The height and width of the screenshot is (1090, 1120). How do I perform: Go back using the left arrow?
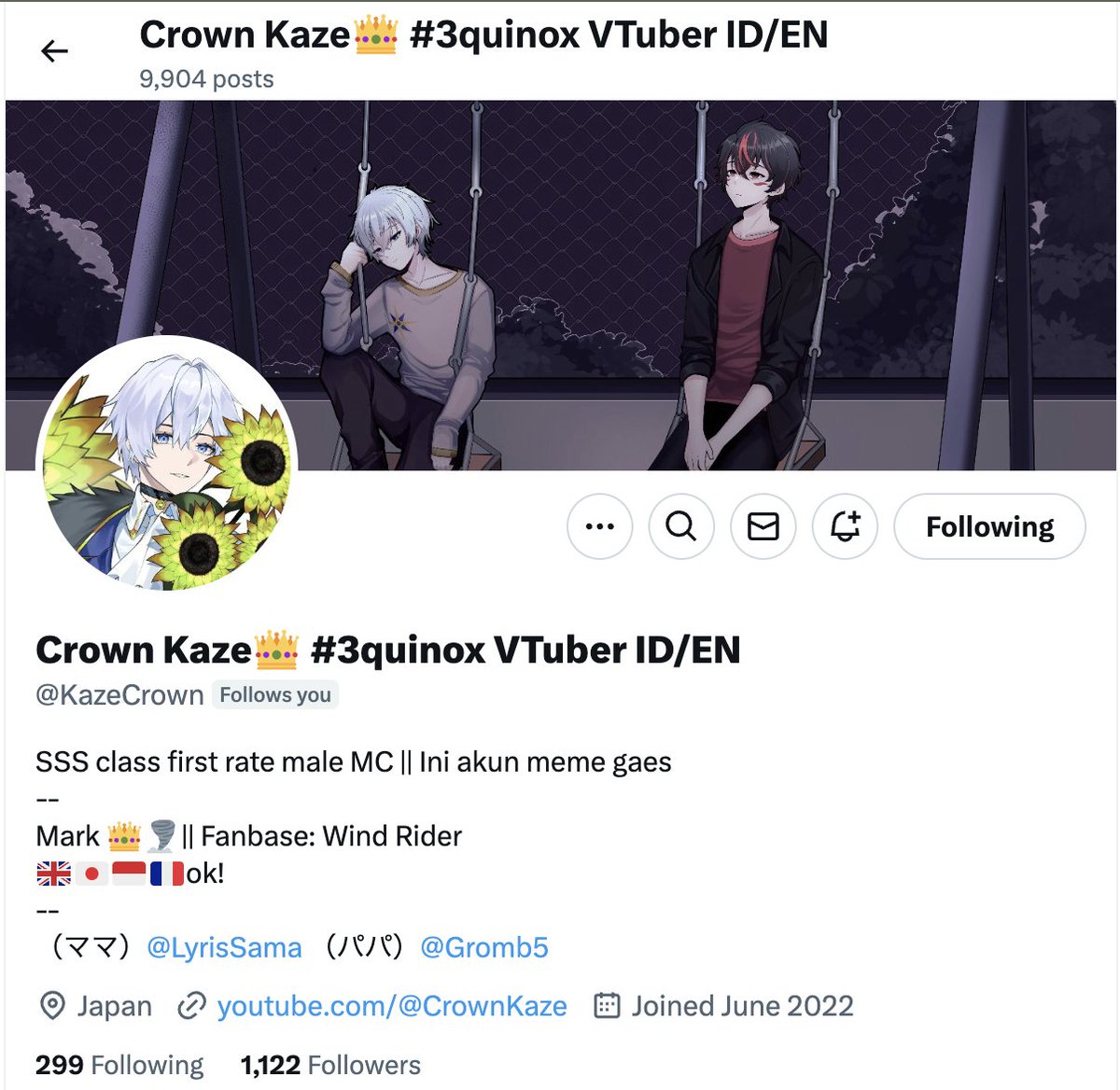click(55, 51)
